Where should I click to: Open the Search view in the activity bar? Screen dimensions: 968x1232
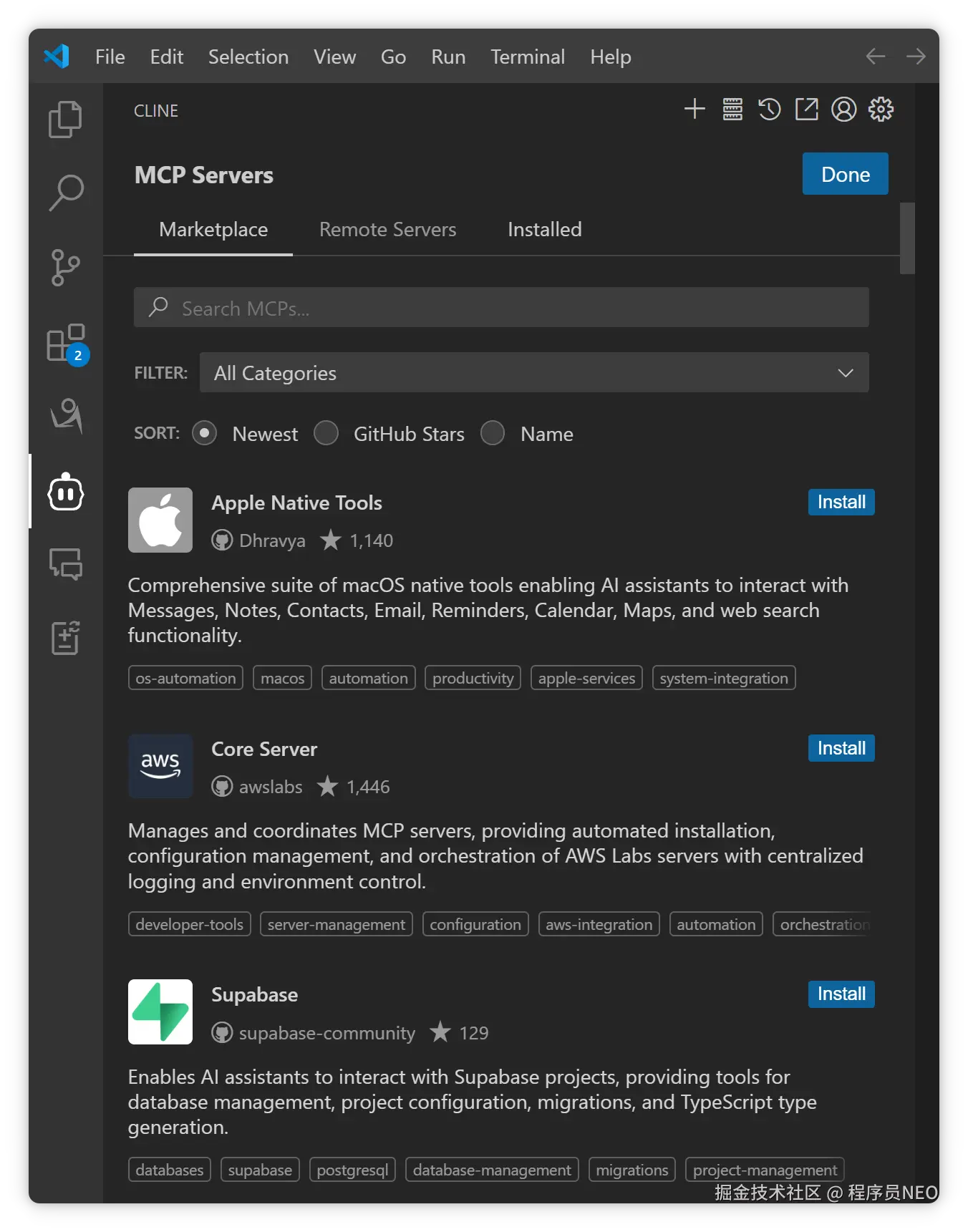point(66,193)
